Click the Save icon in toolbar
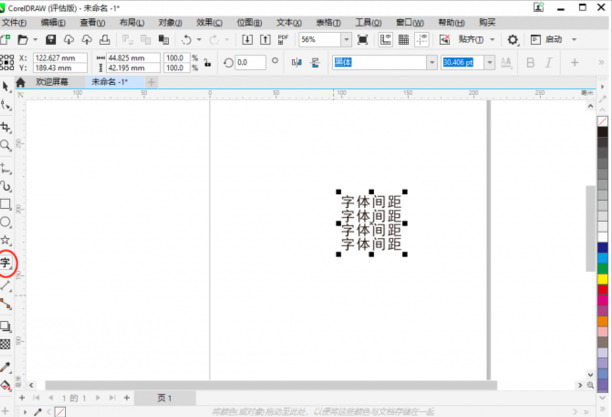 pos(52,39)
